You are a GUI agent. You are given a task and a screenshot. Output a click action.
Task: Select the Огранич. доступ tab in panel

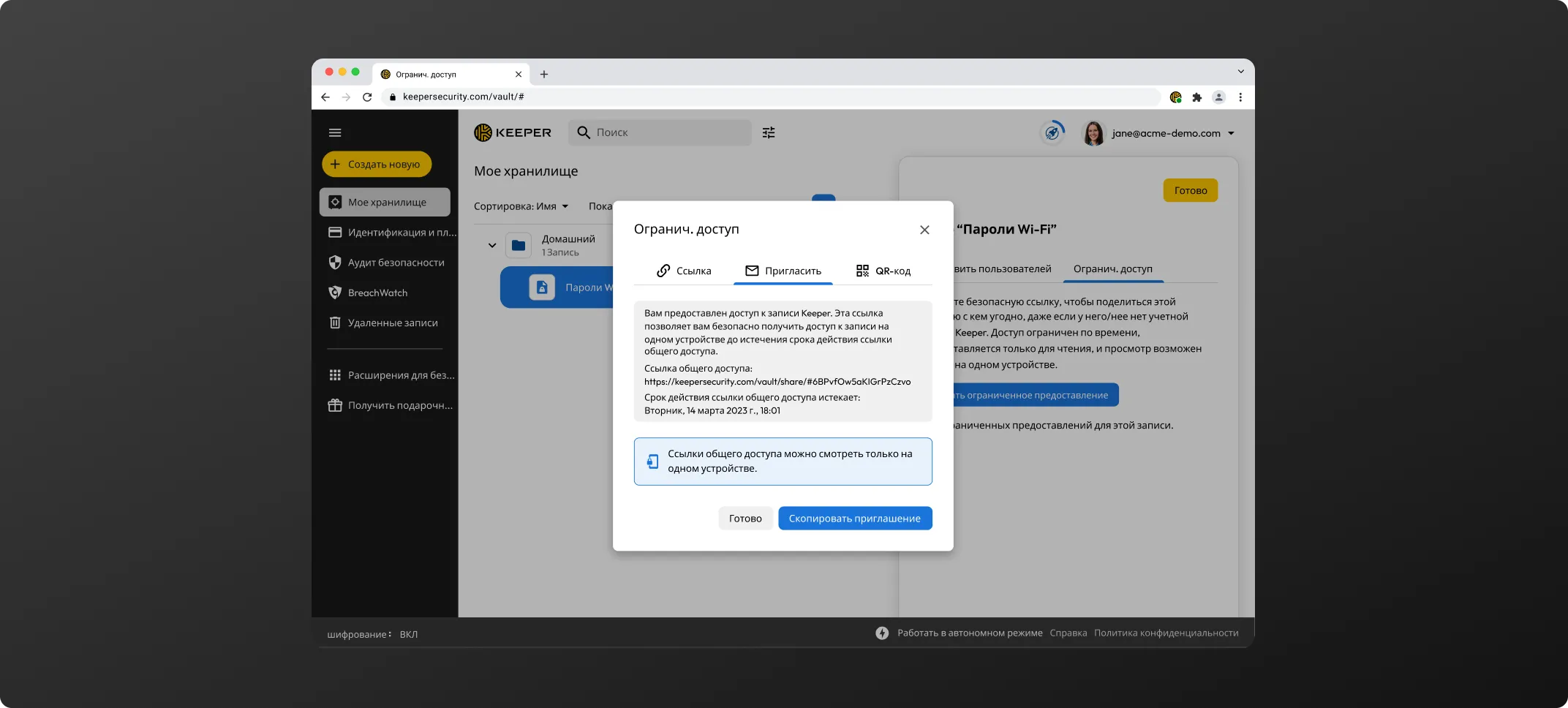[x=1112, y=269]
